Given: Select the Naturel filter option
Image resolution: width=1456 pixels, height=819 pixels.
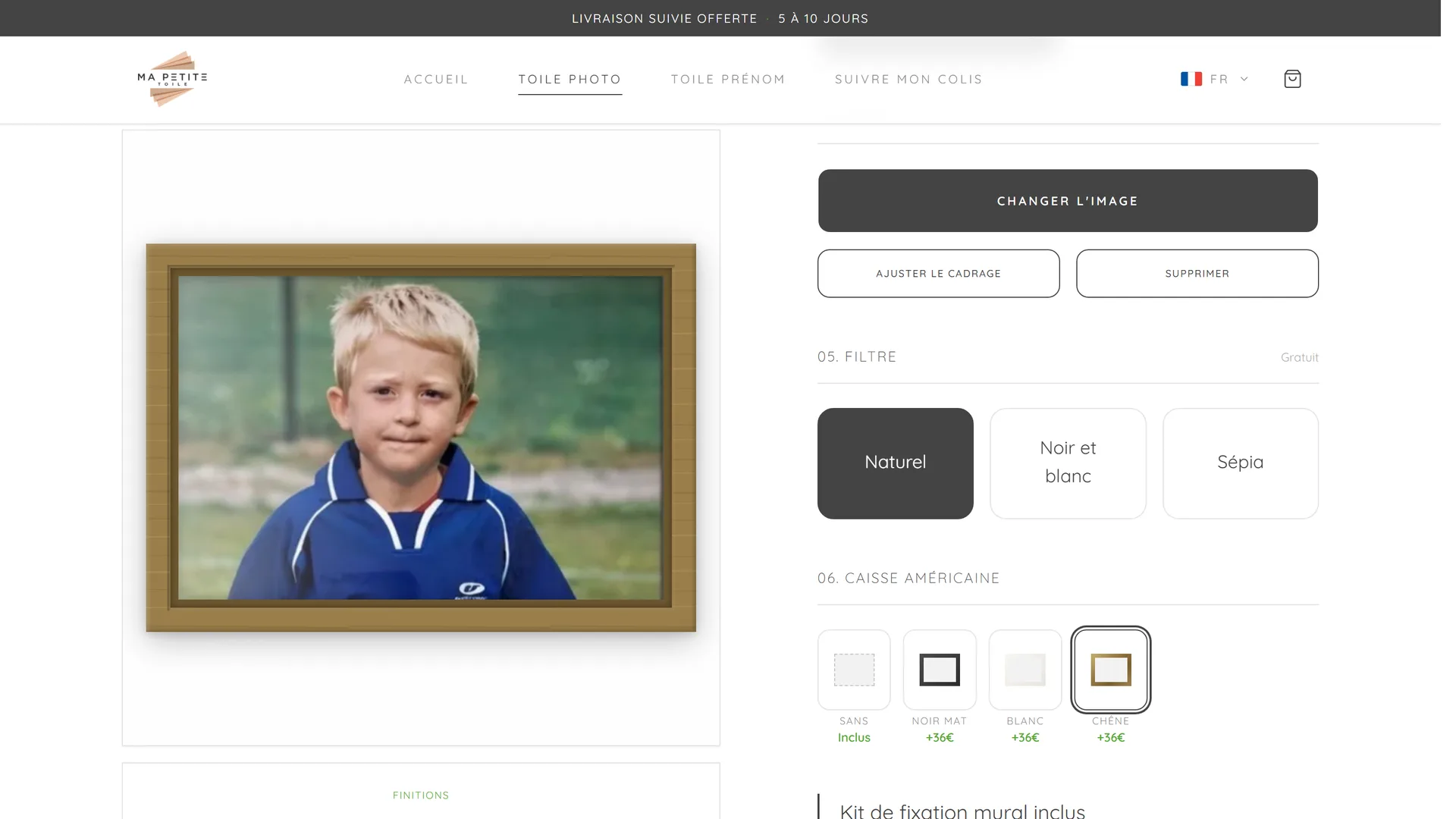Looking at the screenshot, I should pyautogui.click(x=895, y=463).
